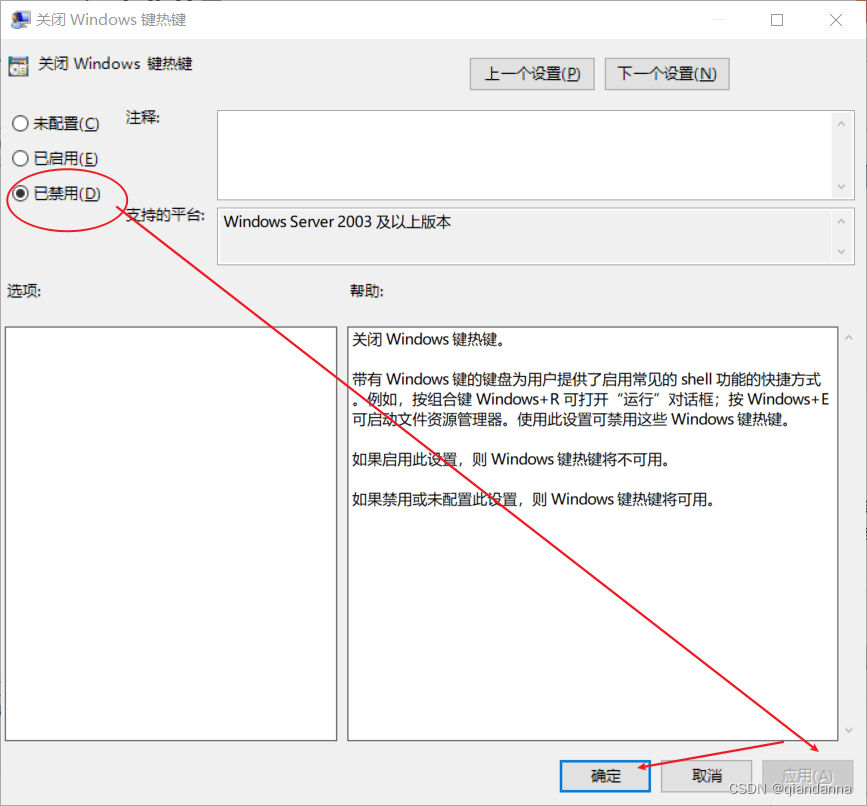Click the help pane scroll down arrow
This screenshot has height=806, width=867.
849,730
